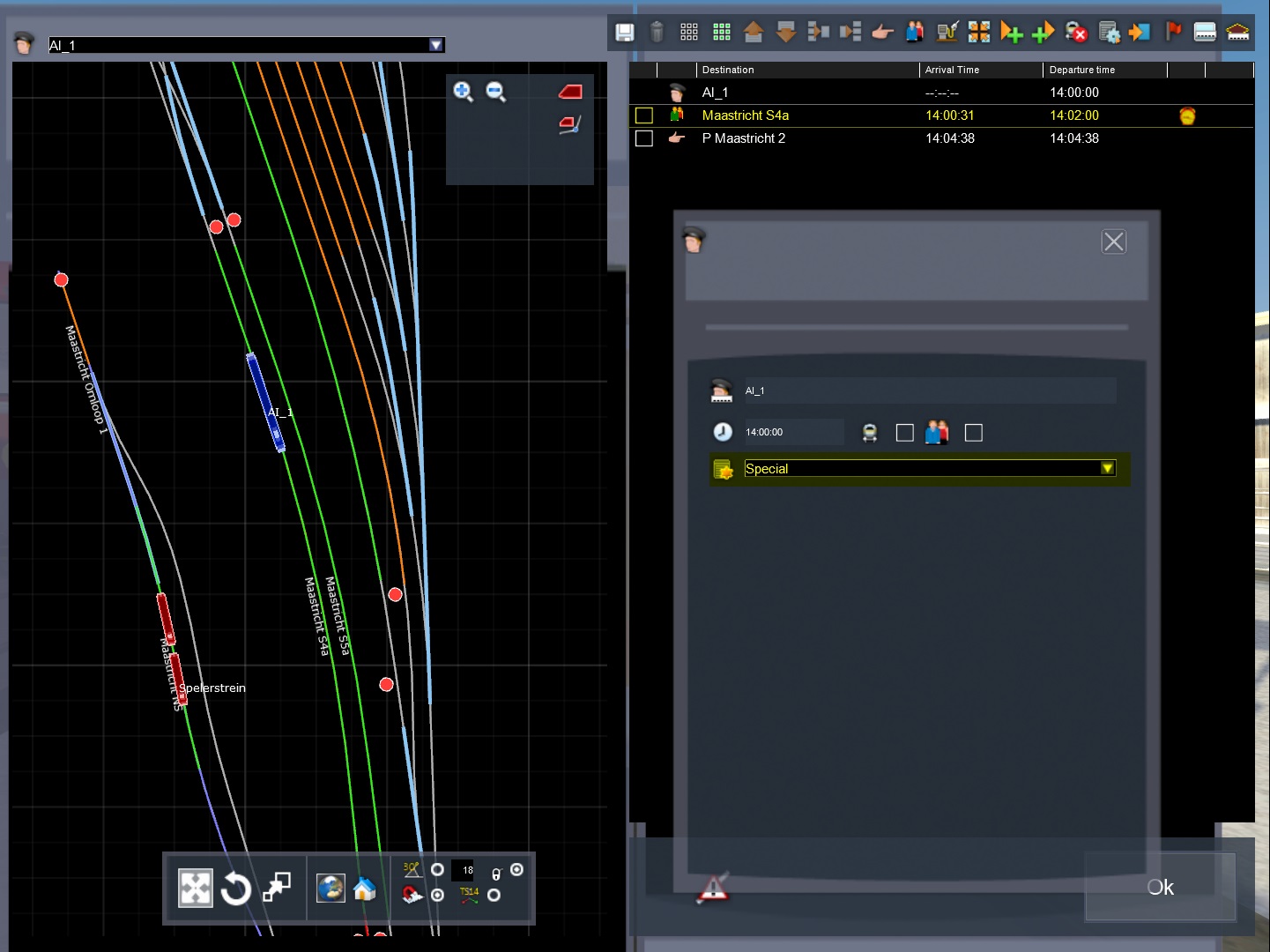The image size is (1270, 952).
Task: Move instruction up with orange up arrow
Action: (754, 33)
